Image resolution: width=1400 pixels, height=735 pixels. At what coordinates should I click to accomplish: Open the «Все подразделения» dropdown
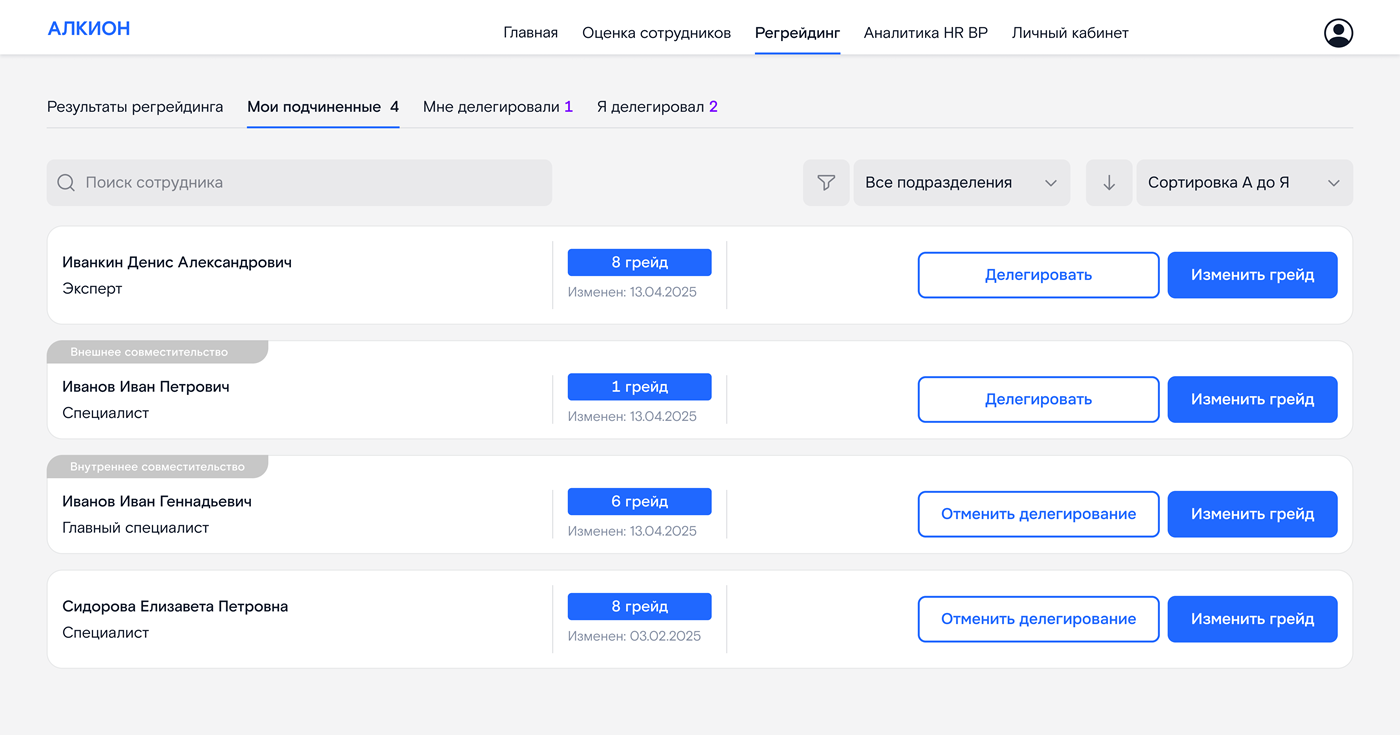coord(960,182)
